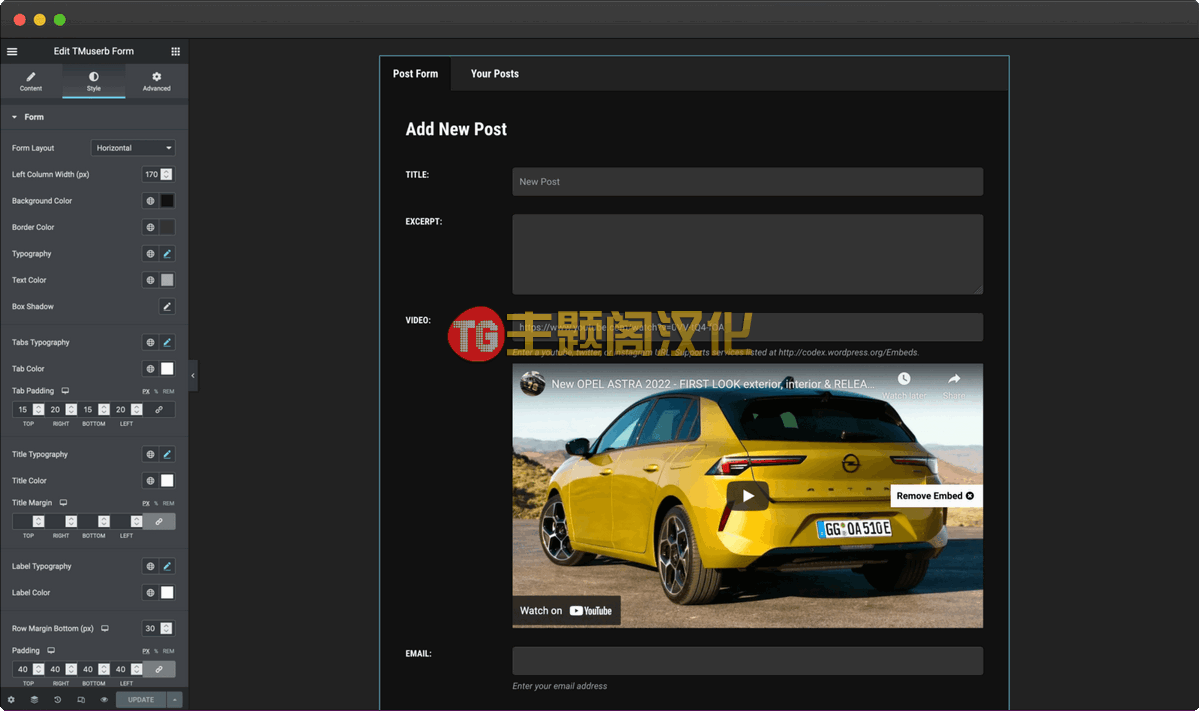Edit Label Typography with pencil
This screenshot has width=1200, height=711.
[167, 566]
